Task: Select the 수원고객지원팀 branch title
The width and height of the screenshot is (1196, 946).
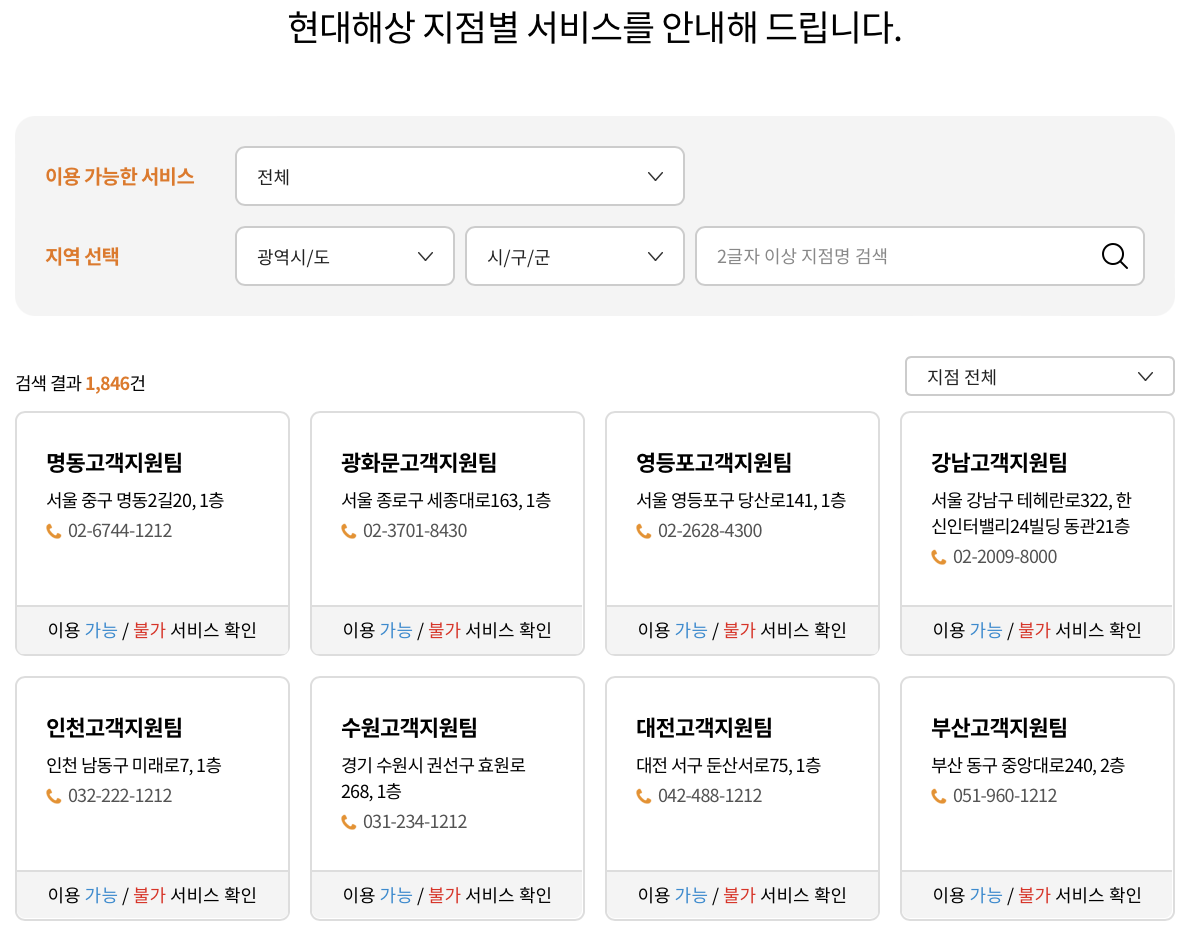Action: tap(409, 727)
